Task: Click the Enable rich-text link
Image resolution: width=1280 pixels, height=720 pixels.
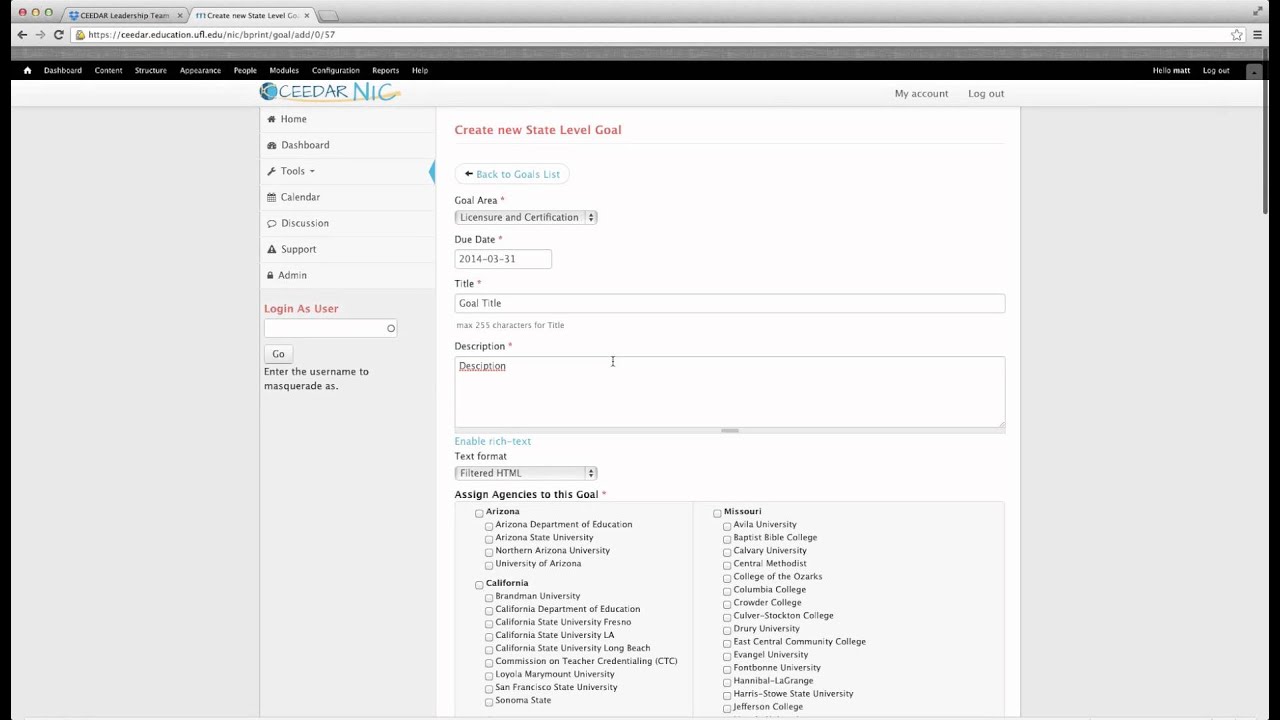Action: [493, 441]
